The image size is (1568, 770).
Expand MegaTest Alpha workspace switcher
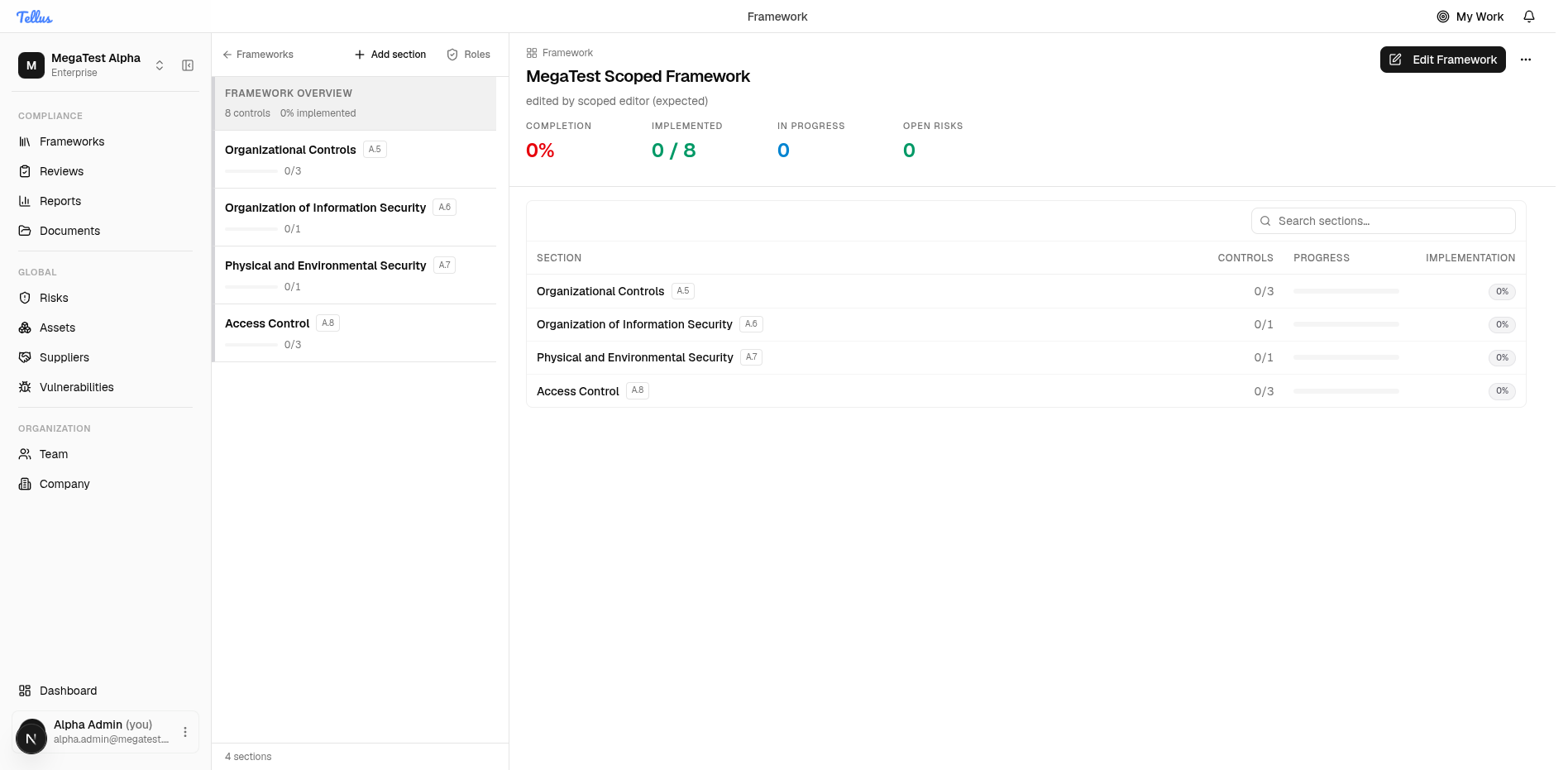click(x=160, y=65)
